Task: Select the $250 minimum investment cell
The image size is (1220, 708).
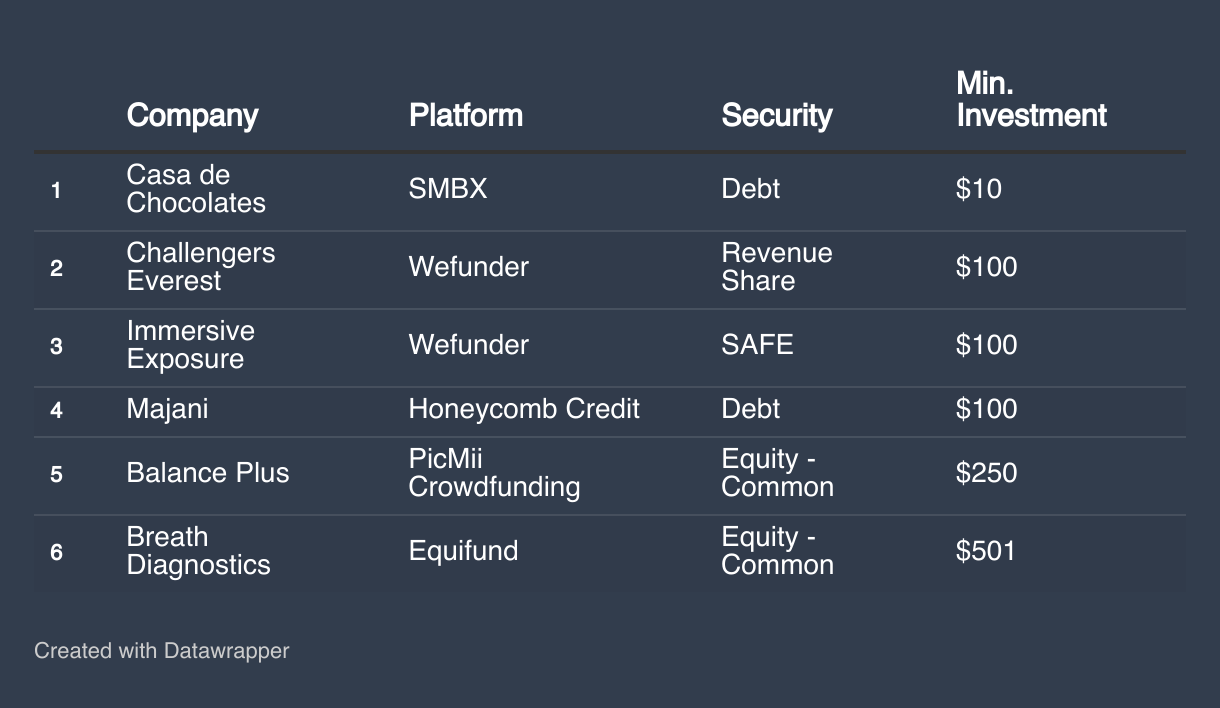Action: click(x=986, y=473)
